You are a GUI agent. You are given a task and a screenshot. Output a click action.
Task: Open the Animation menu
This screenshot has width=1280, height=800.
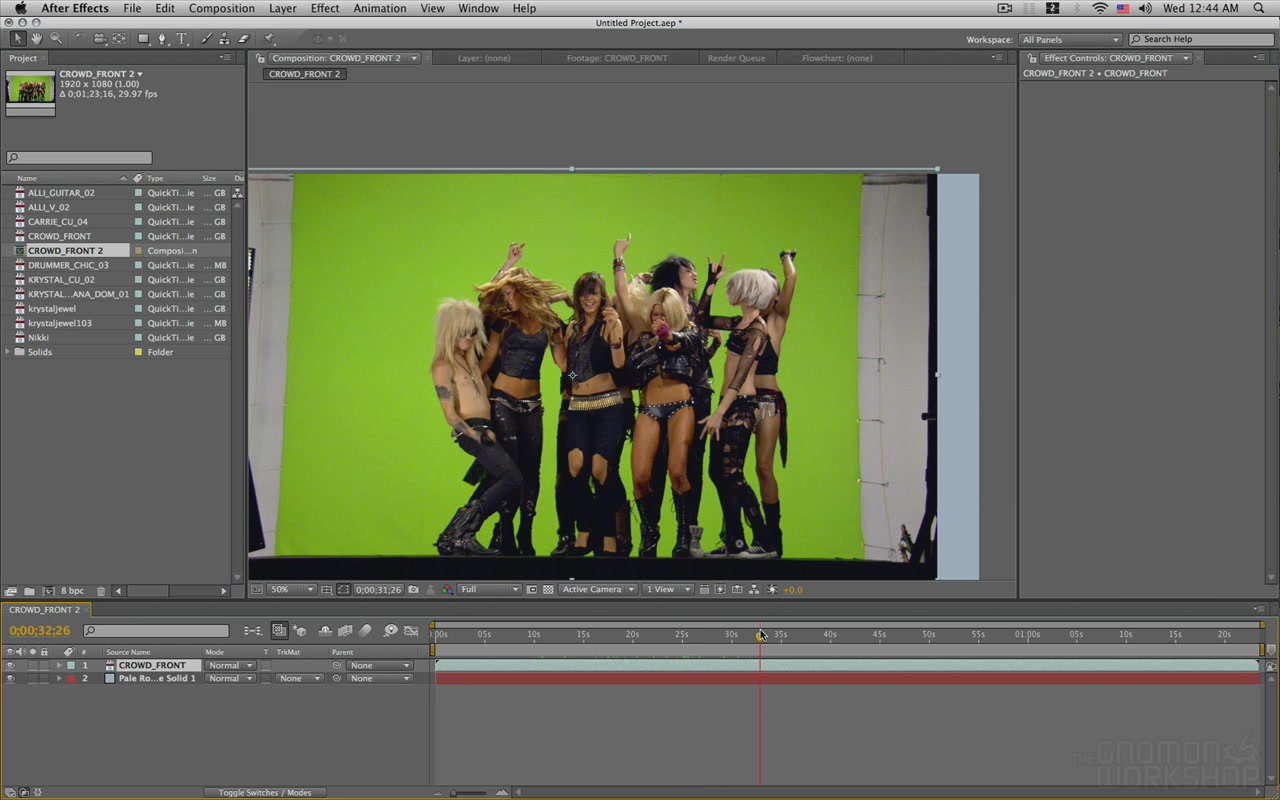[379, 8]
